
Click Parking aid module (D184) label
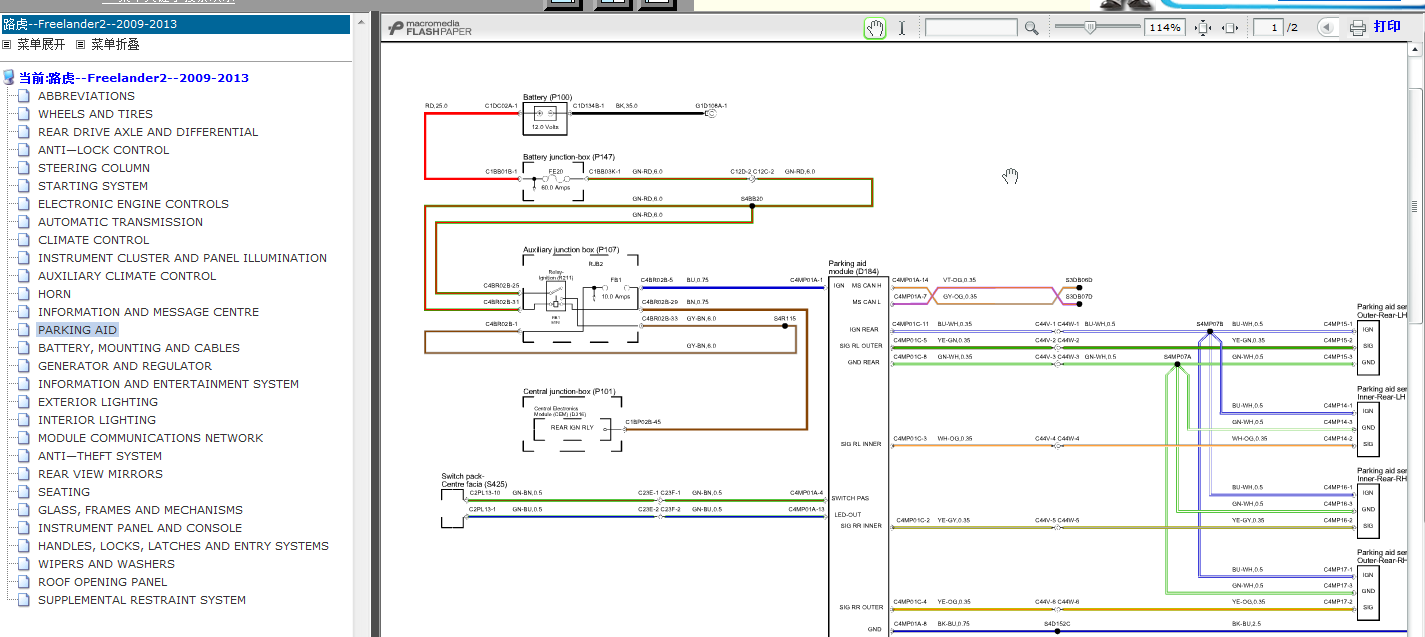point(854,267)
